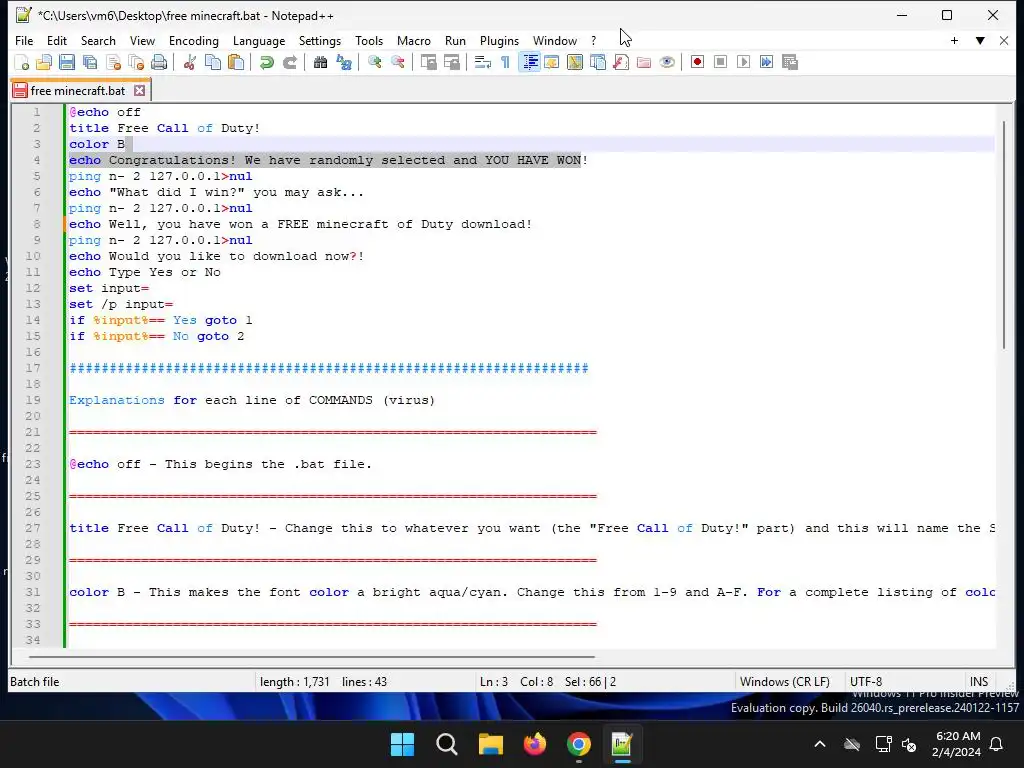The height and width of the screenshot is (768, 1024).
Task: Click the Paste toolbar icon
Action: [x=236, y=62]
